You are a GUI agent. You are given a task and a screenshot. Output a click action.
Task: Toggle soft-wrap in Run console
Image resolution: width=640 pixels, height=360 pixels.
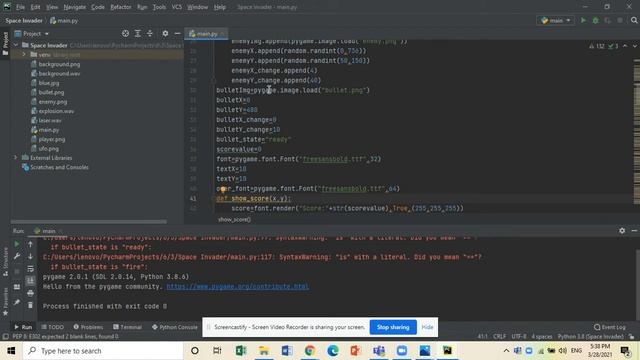point(30,269)
